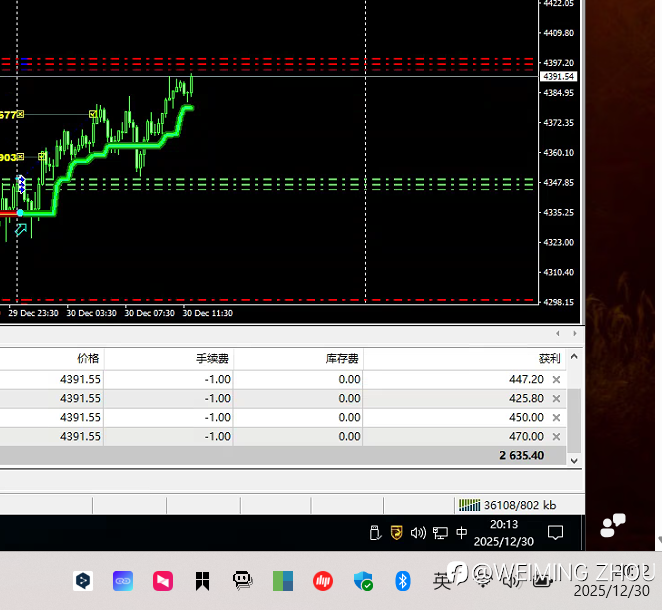Click the current price label 4391.54
The height and width of the screenshot is (610, 662).
pos(558,77)
